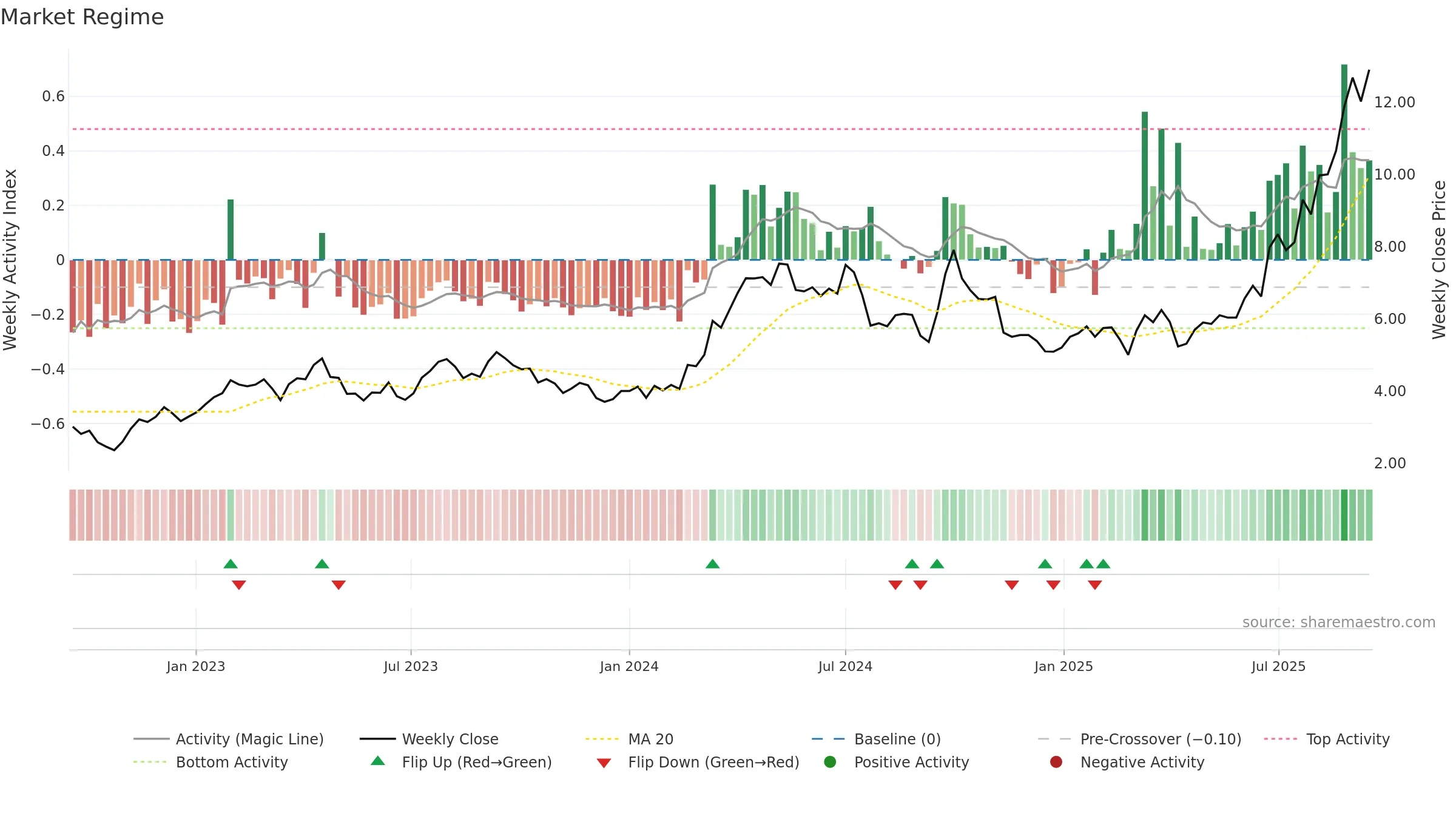Click the Market Regime chart title
The image size is (1456, 819).
82,17
